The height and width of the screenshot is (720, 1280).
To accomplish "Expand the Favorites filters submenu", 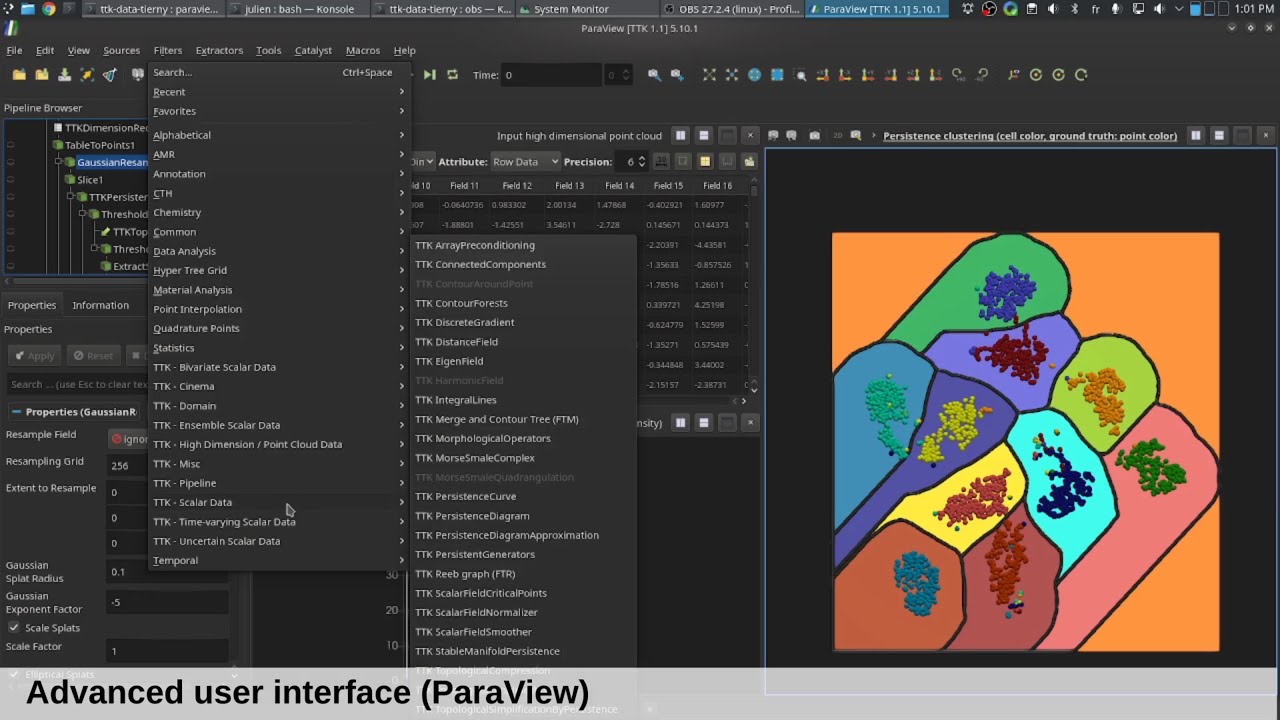I will point(278,111).
